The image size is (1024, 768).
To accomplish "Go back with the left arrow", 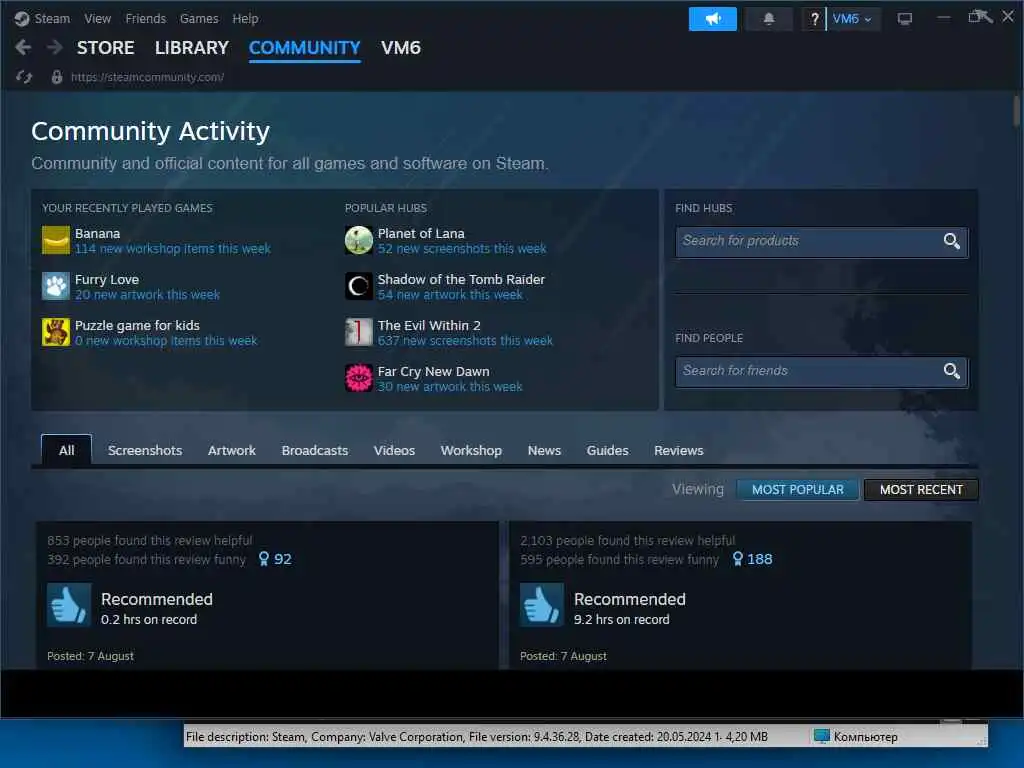I will point(24,47).
